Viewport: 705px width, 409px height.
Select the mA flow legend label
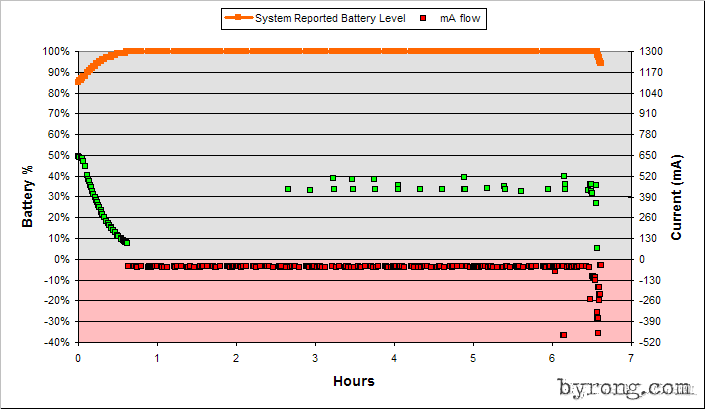coord(460,18)
